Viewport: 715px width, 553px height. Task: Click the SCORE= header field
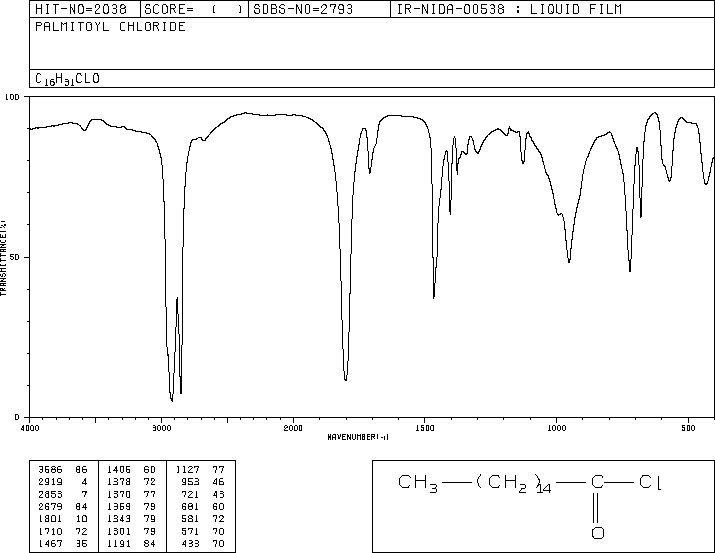[x=193, y=9]
